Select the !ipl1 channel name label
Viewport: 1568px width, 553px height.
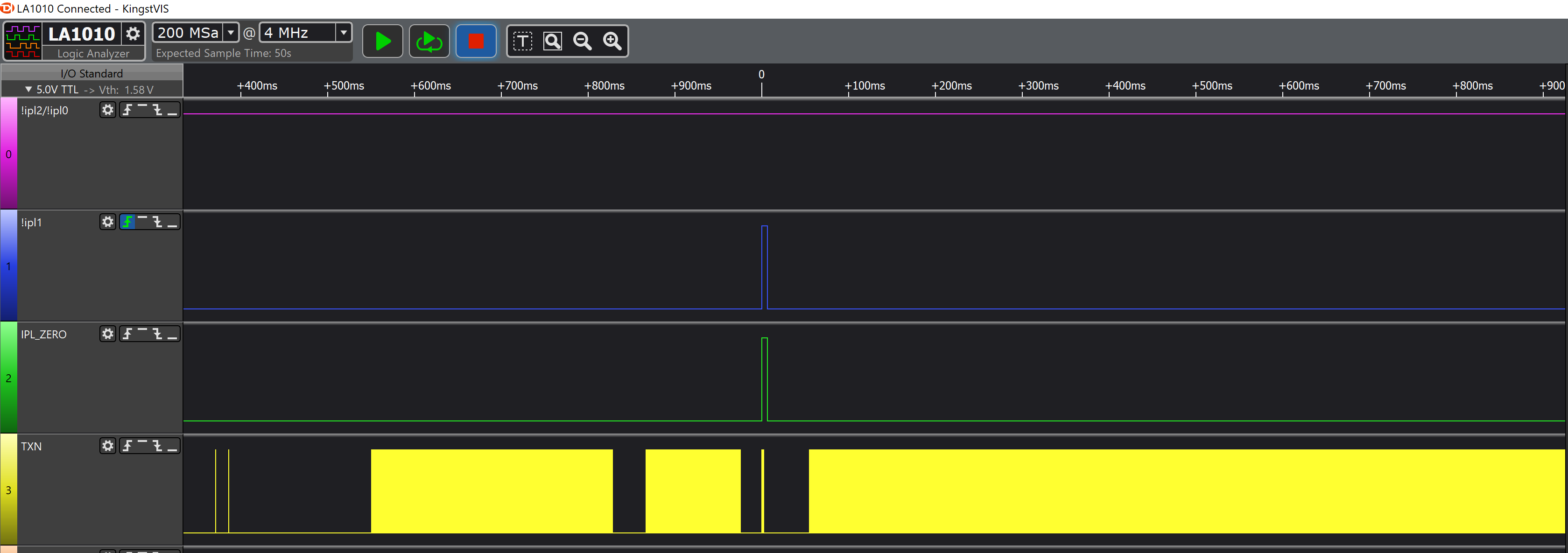[32, 223]
